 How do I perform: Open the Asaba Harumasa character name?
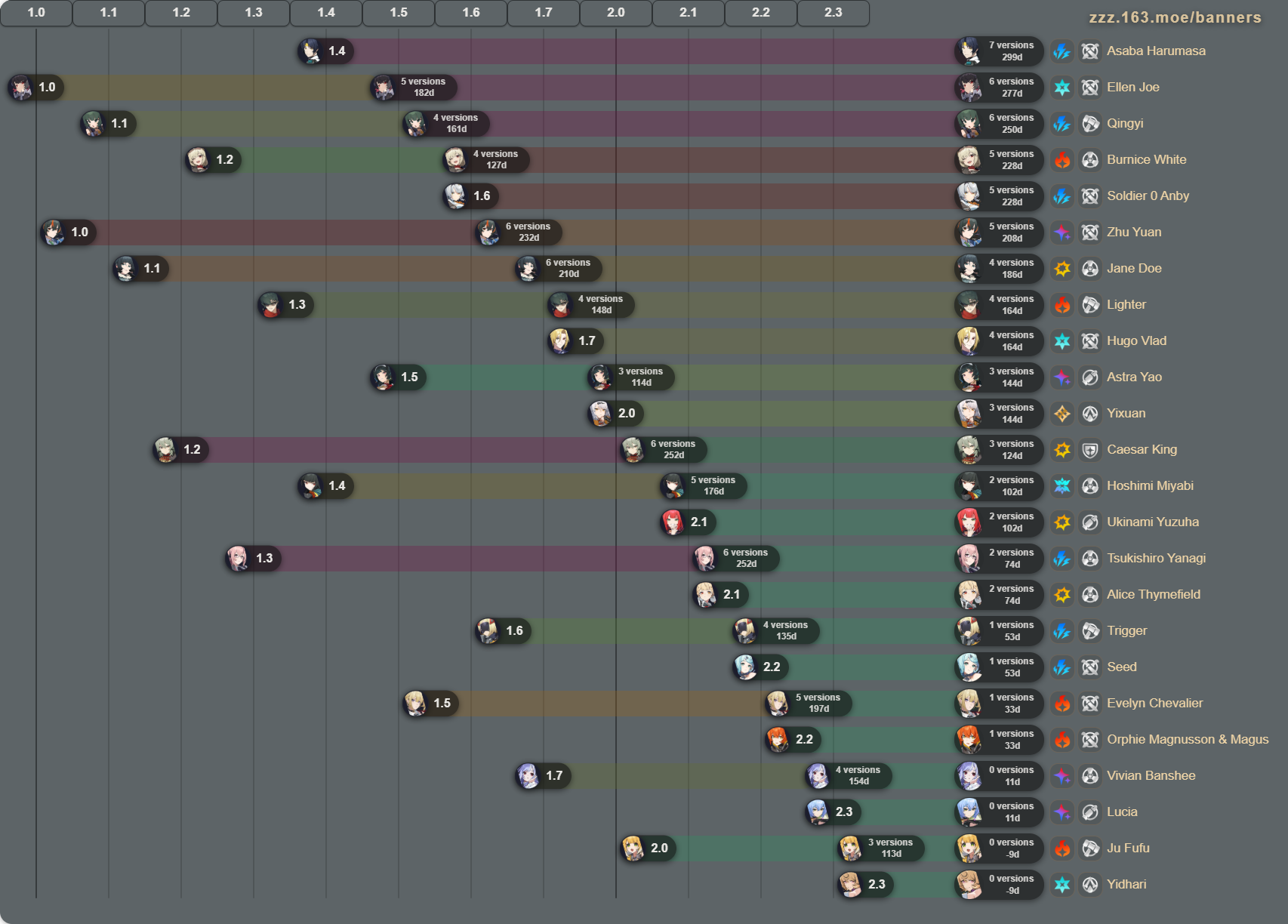point(1156,51)
